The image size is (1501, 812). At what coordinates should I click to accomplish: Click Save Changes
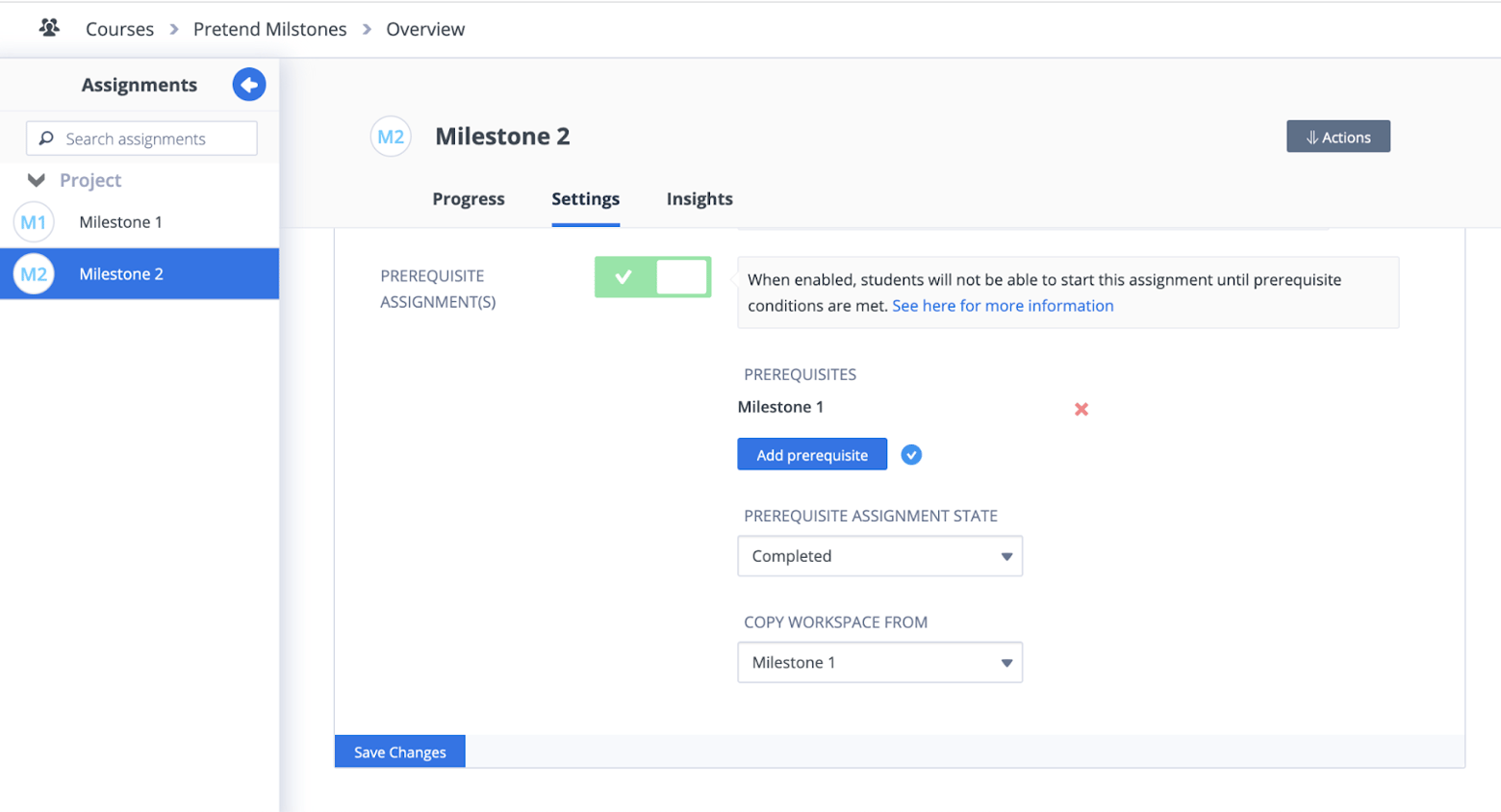click(x=399, y=751)
